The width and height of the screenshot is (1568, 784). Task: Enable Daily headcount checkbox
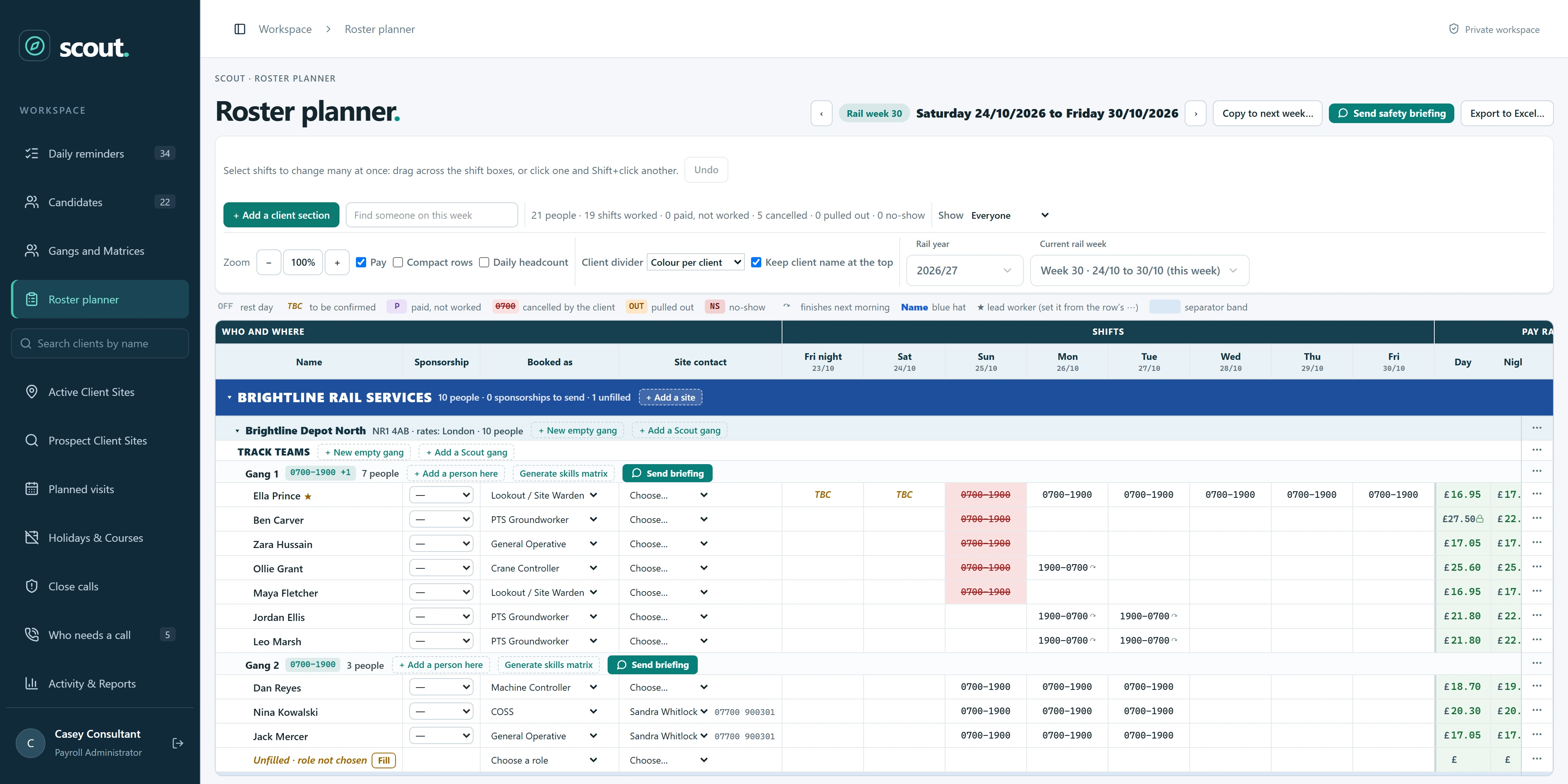click(x=485, y=262)
